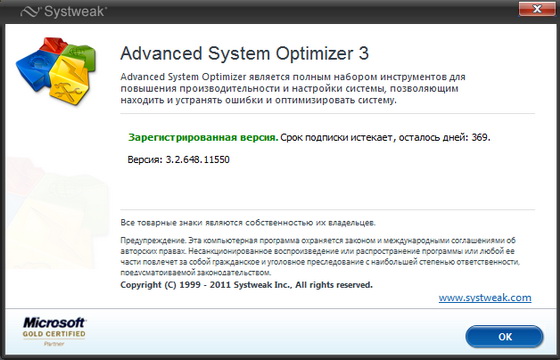Click the green "Зарегистрированная версия." text
The width and height of the screenshot is (560, 360).
(203, 138)
